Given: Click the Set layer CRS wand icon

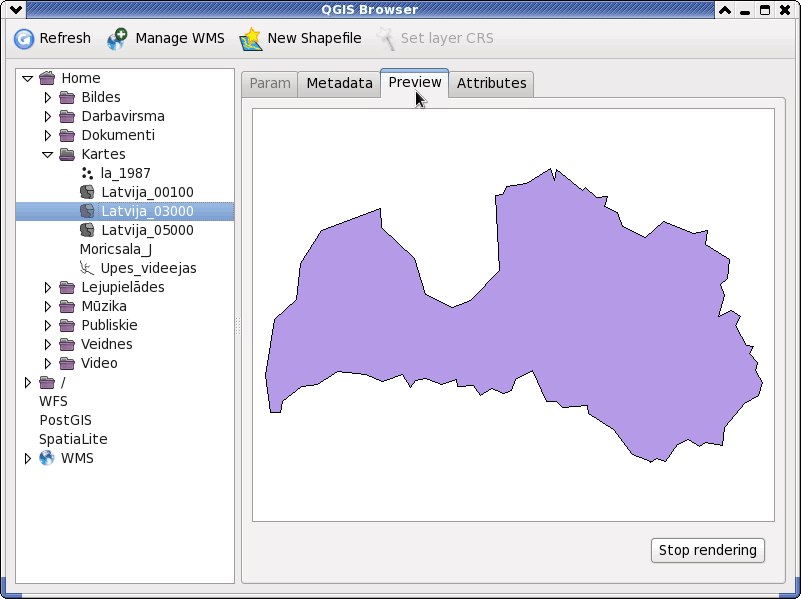Looking at the screenshot, I should [x=386, y=39].
